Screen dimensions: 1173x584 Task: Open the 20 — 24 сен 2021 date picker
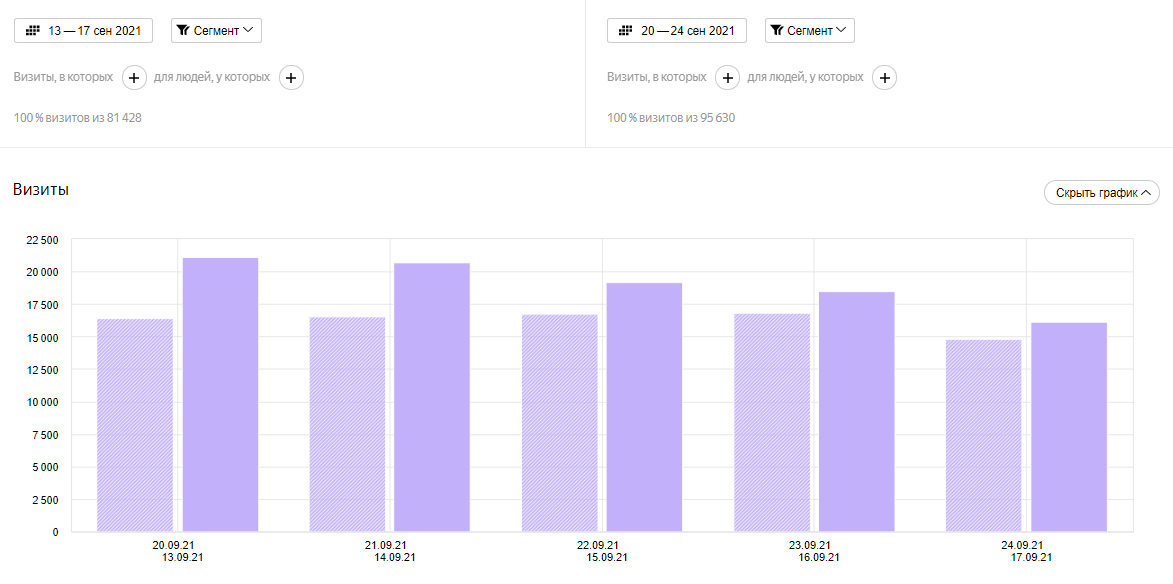pos(676,31)
